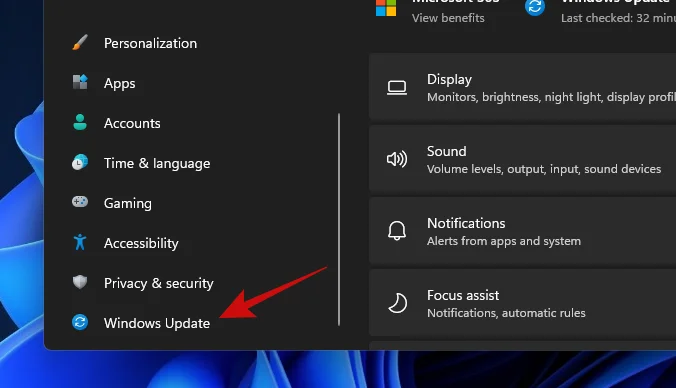Click the Personalization paintbrush icon
676x388 pixels.
80,43
